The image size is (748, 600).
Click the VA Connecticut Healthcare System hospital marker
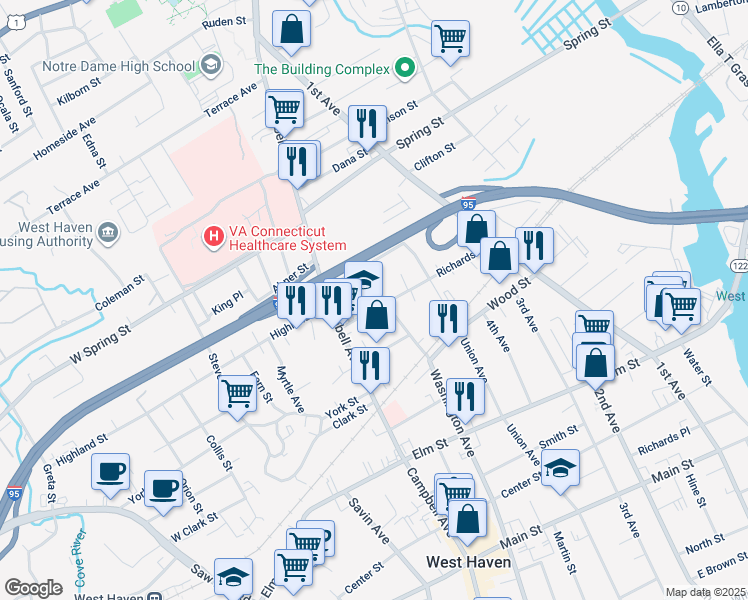coord(214,237)
